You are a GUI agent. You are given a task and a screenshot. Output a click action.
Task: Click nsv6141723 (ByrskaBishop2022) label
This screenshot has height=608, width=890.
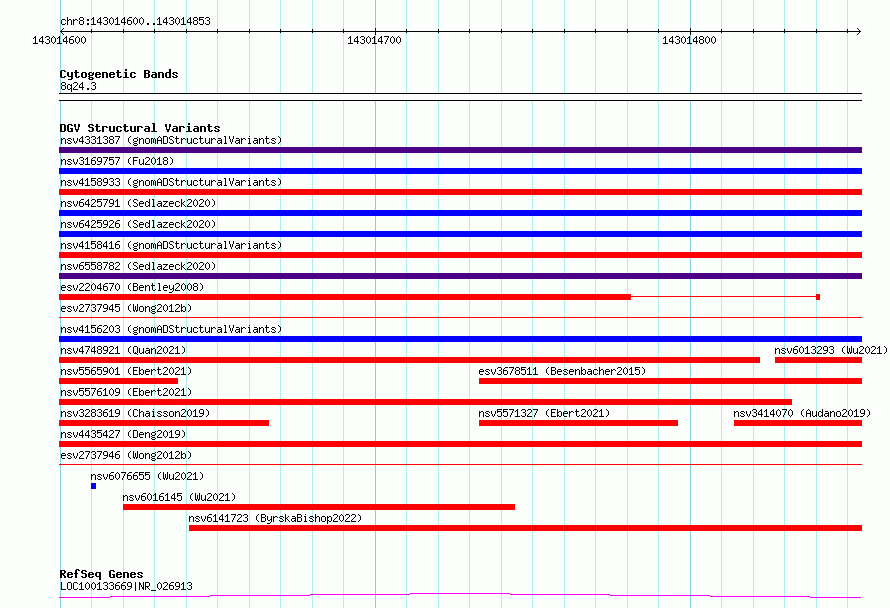275,518
